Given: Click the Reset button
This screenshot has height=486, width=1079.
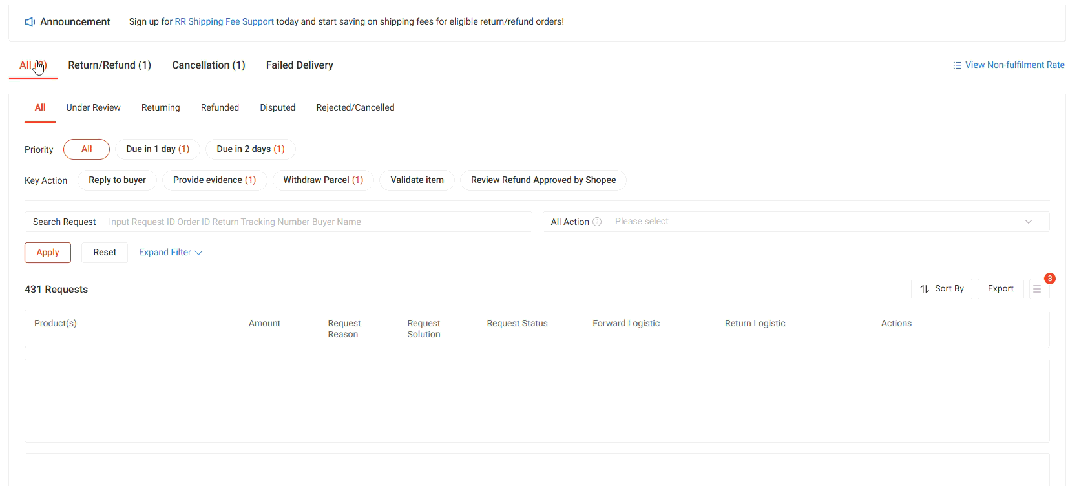Looking at the screenshot, I should (x=105, y=253).
